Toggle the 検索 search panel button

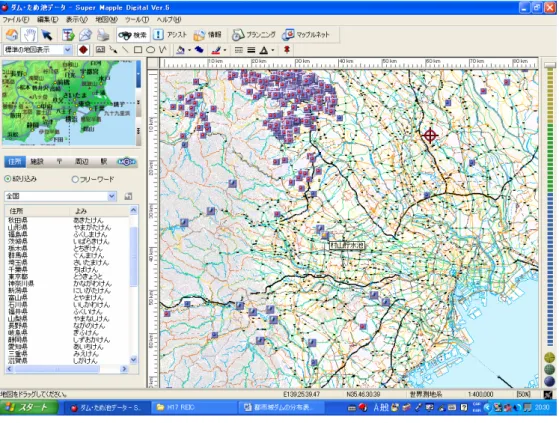(x=133, y=35)
